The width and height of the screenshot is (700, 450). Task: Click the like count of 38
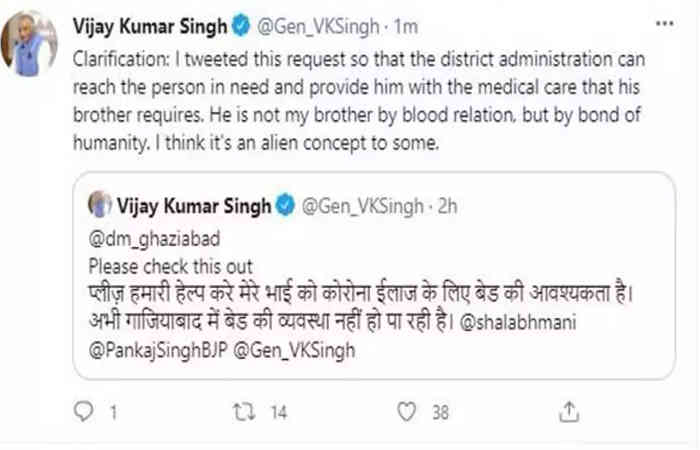[440, 411]
